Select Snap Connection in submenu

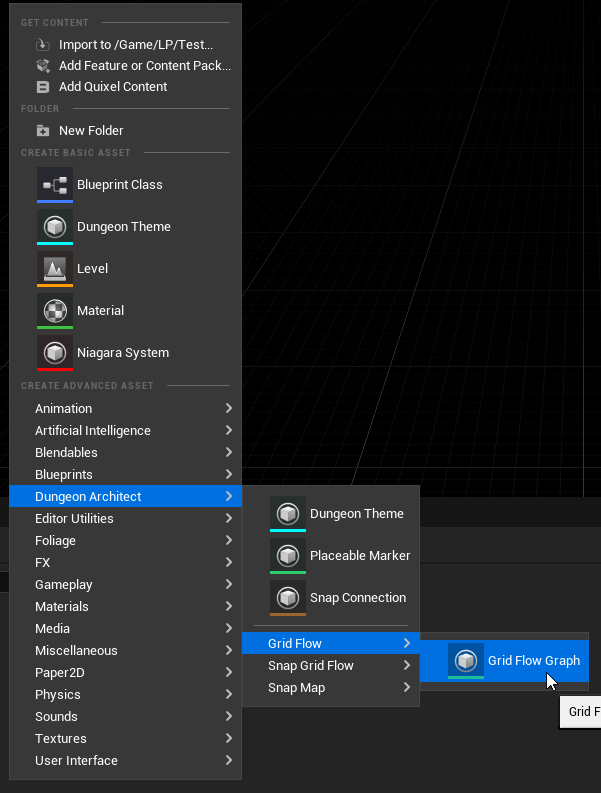(x=331, y=598)
